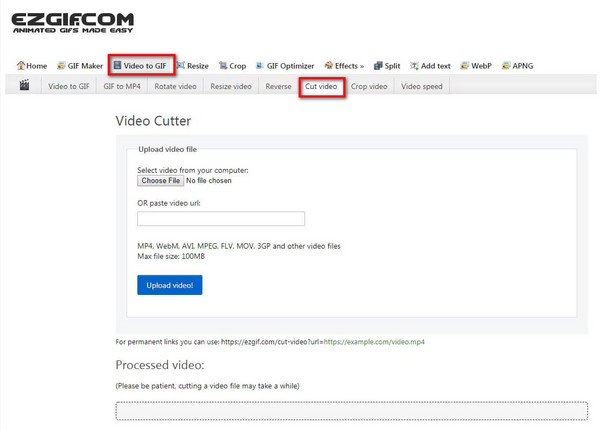Switch to Video speed tab
The width and height of the screenshot is (600, 430).
(x=422, y=86)
